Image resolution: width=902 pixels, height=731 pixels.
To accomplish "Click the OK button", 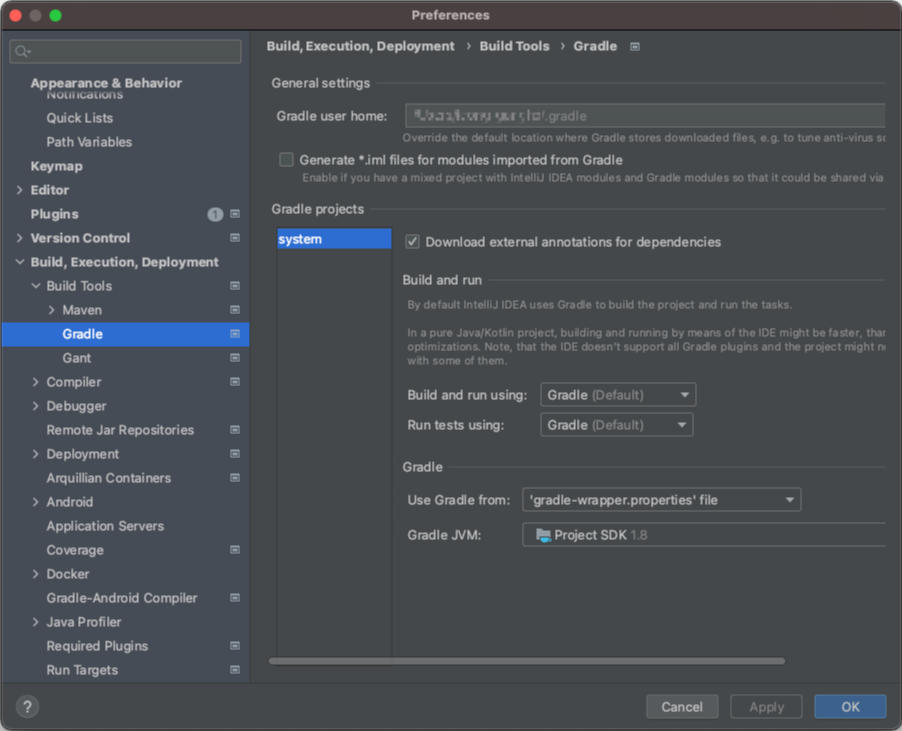I will tap(850, 707).
